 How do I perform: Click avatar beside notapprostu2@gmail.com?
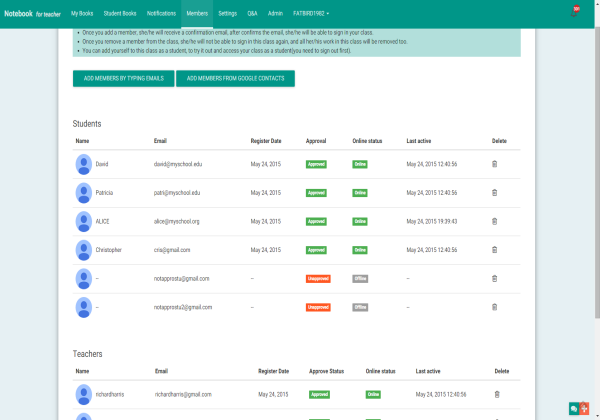pos(84,307)
